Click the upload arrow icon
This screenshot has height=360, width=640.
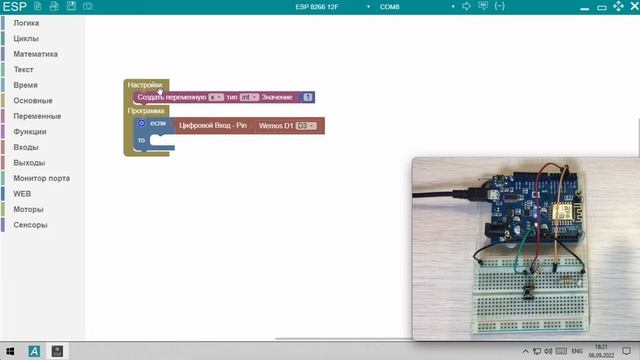(466, 6)
